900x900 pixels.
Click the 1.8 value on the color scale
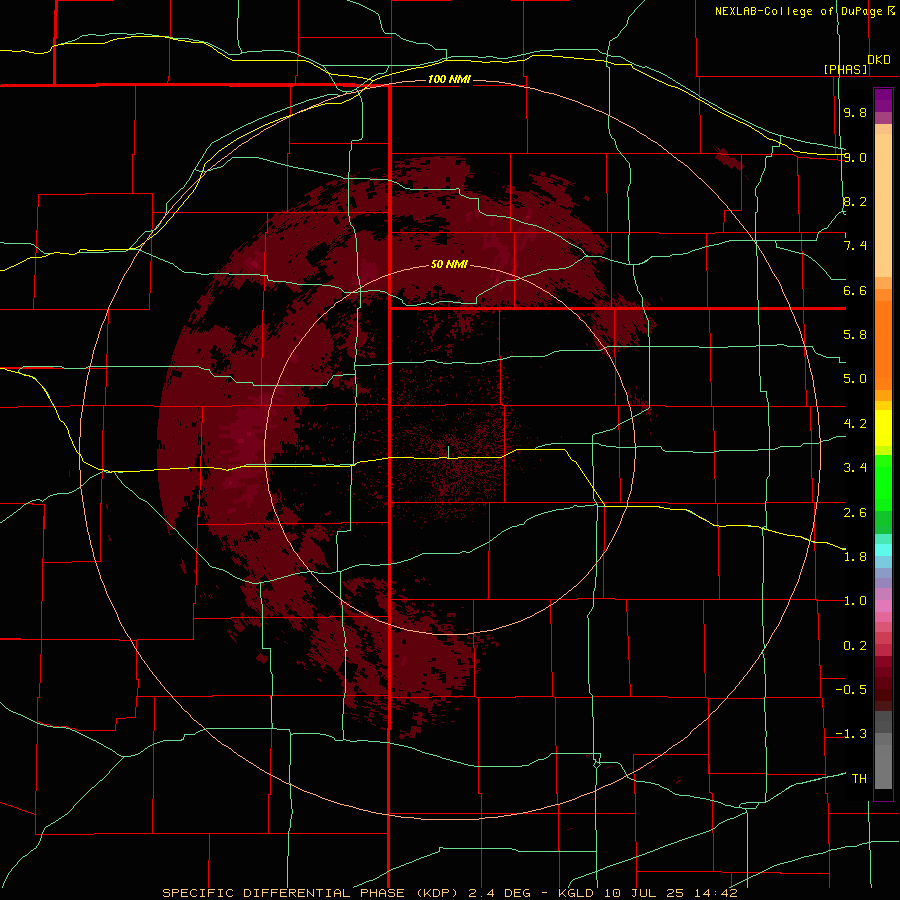pos(855,557)
